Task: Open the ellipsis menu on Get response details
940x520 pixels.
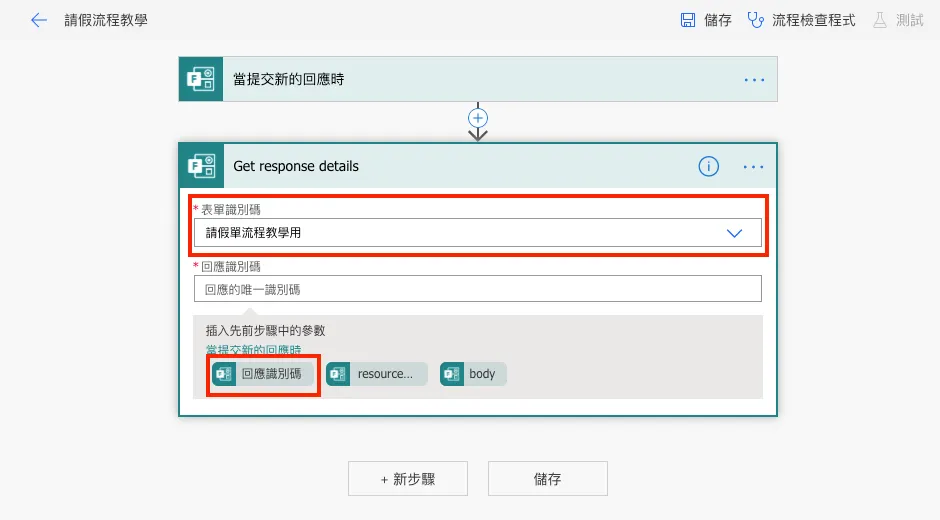Action: tap(754, 167)
